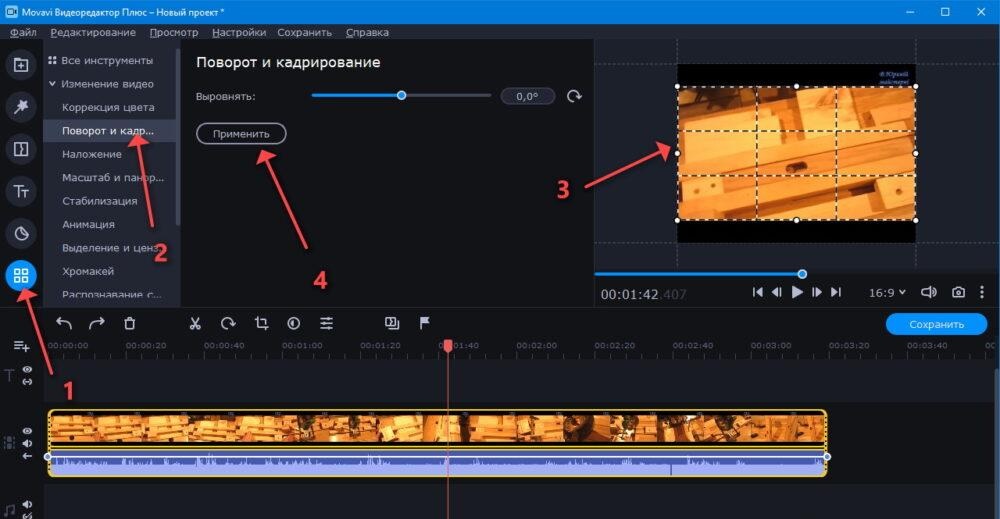Open clip properties sliders icon
The width and height of the screenshot is (1000, 519).
pos(327,323)
